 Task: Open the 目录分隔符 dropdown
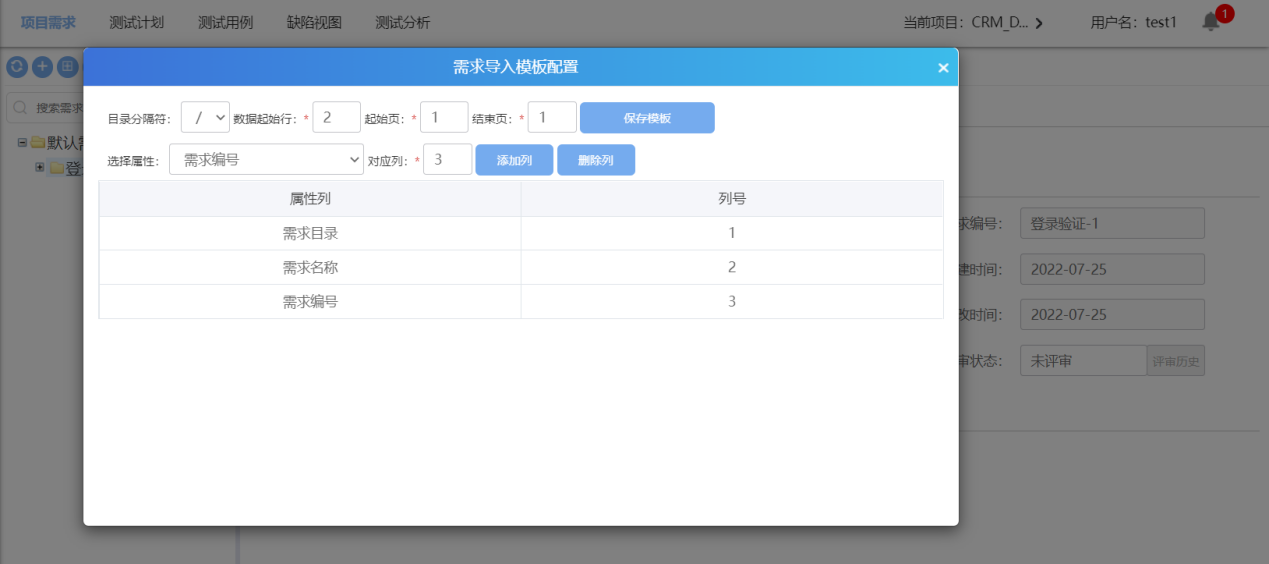click(x=205, y=117)
